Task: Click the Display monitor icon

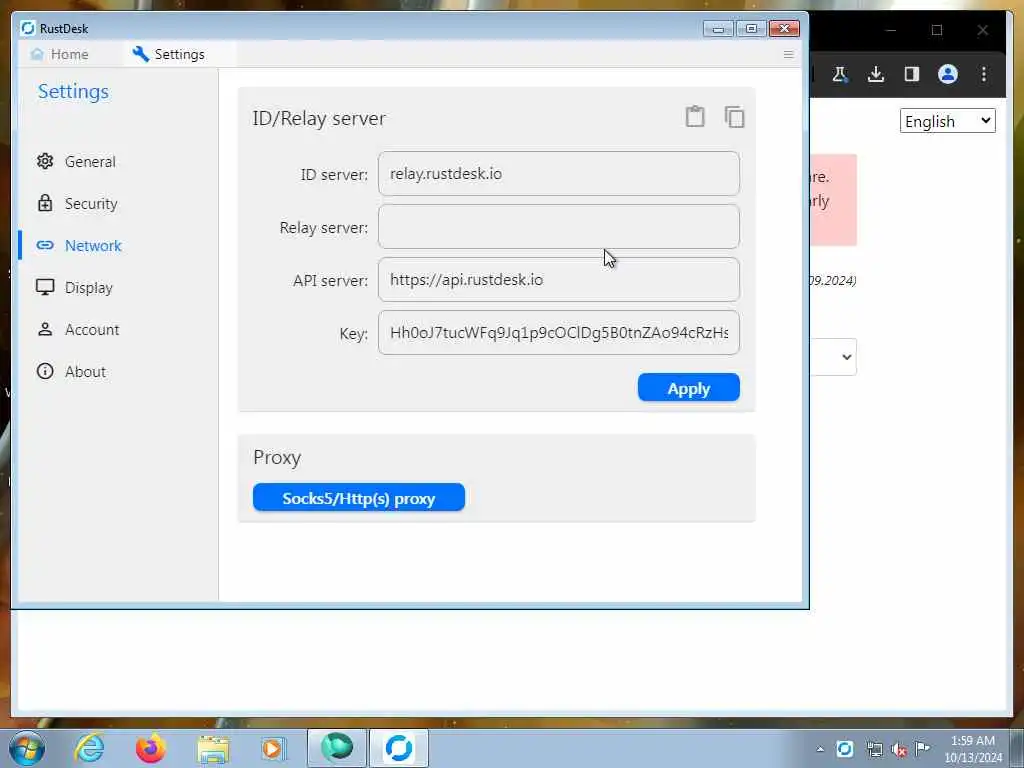Action: pos(44,287)
